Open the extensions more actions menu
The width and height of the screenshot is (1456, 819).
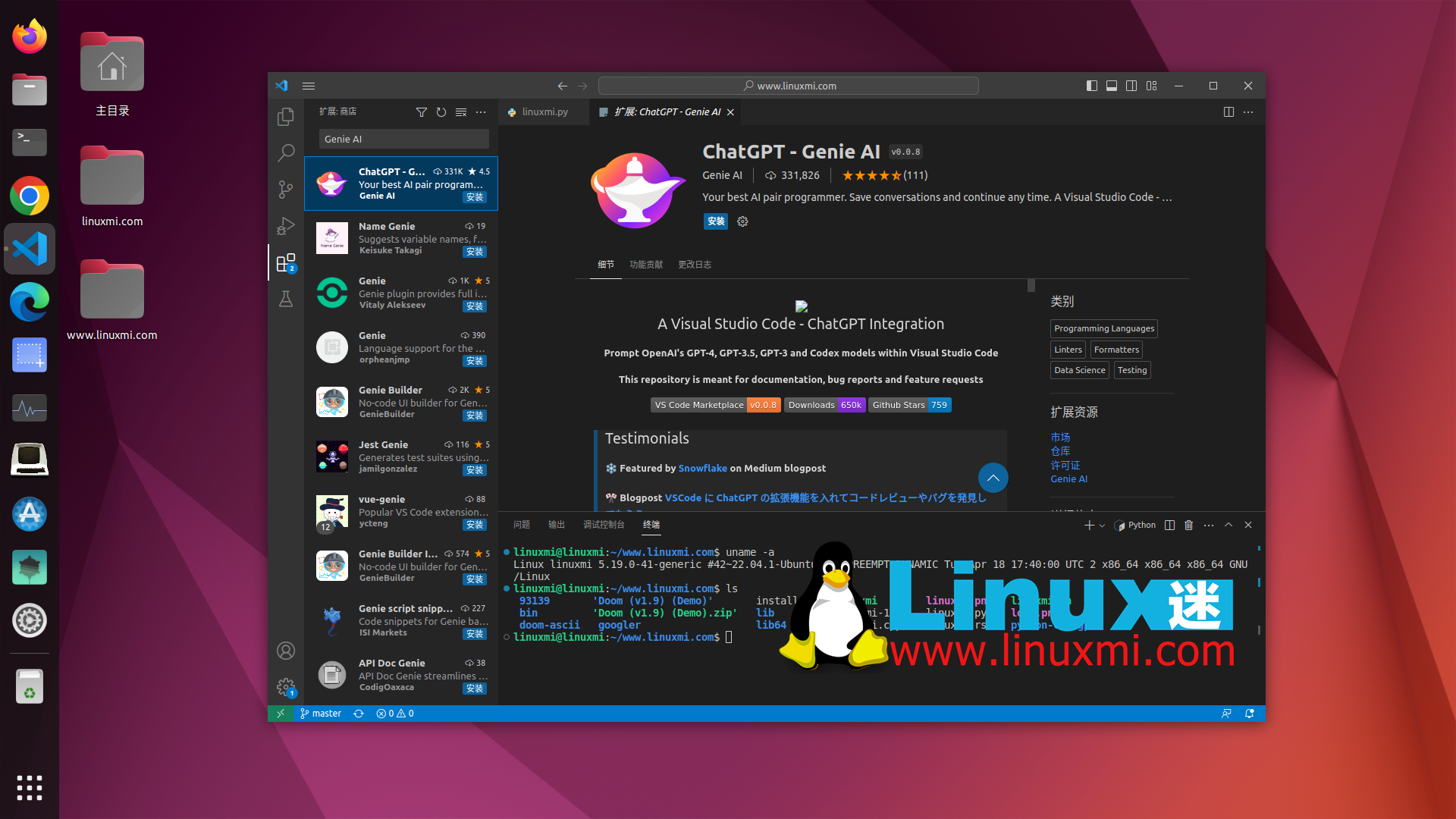point(481,112)
